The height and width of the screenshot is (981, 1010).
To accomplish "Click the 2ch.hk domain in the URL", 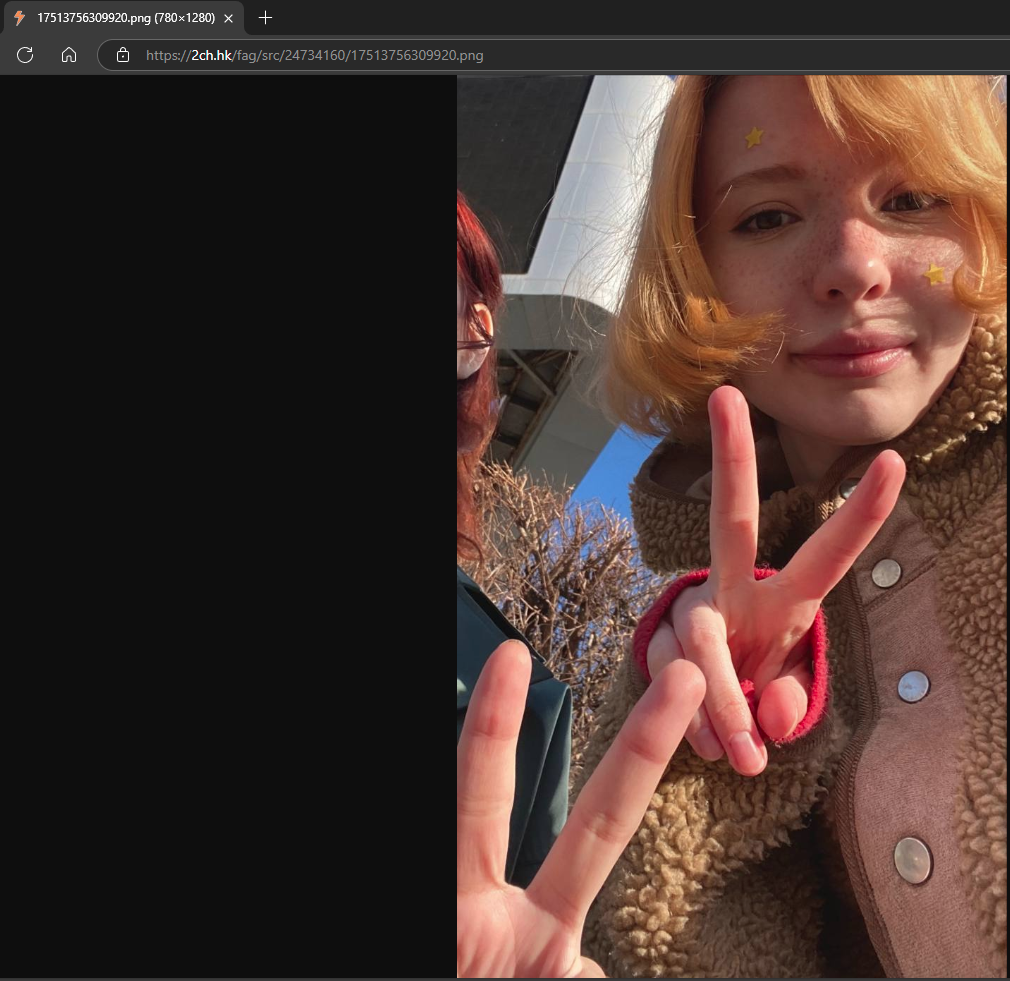I will (x=211, y=55).
